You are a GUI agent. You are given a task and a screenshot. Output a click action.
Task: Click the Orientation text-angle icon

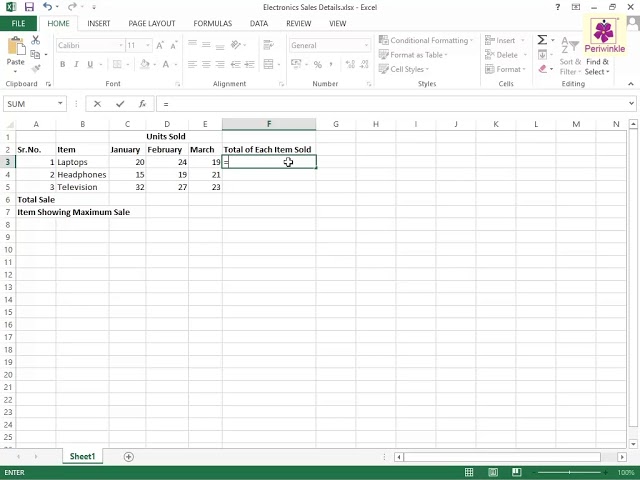[236, 44]
